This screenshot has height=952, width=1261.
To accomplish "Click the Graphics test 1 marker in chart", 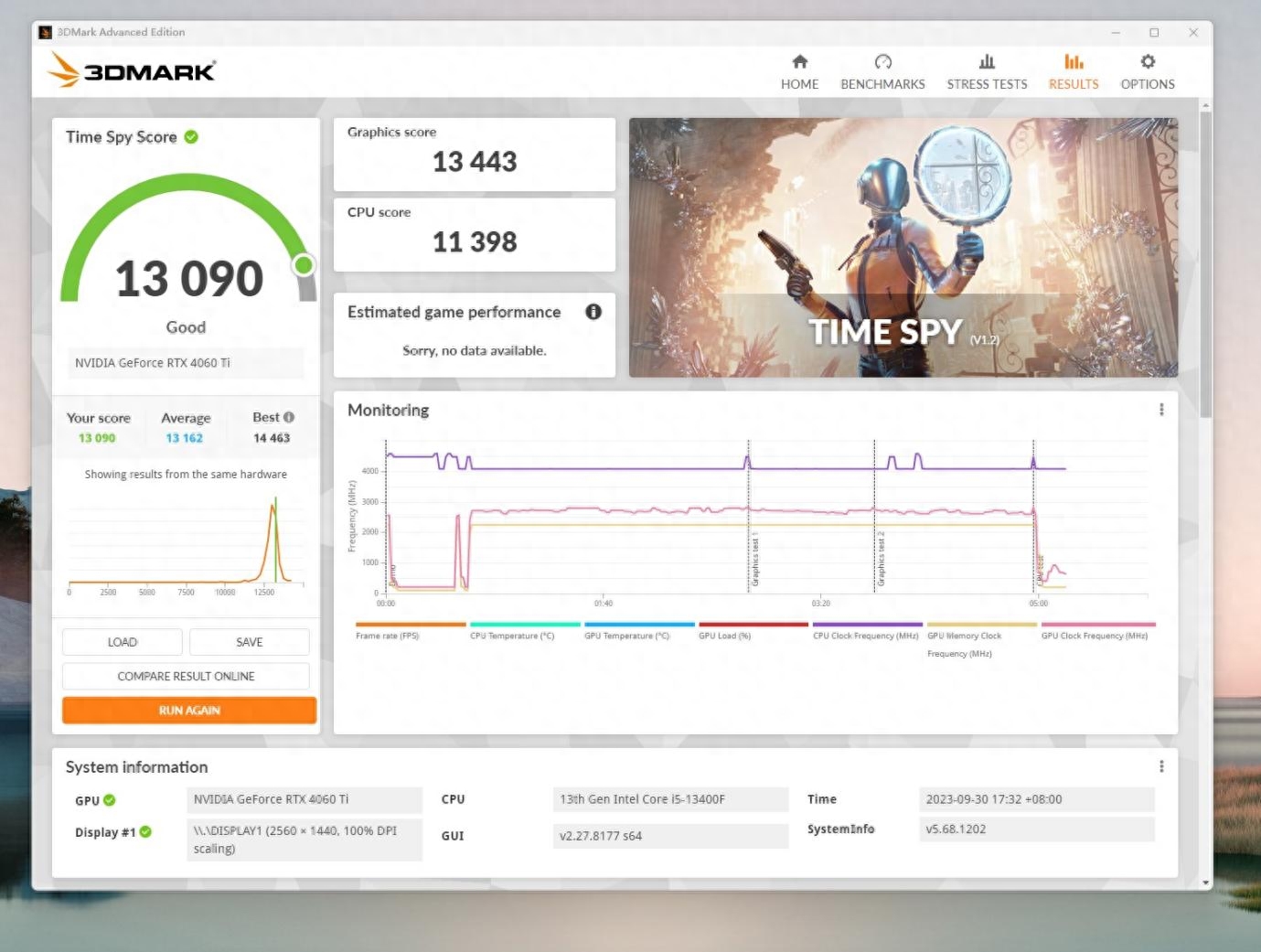I will (x=755, y=560).
